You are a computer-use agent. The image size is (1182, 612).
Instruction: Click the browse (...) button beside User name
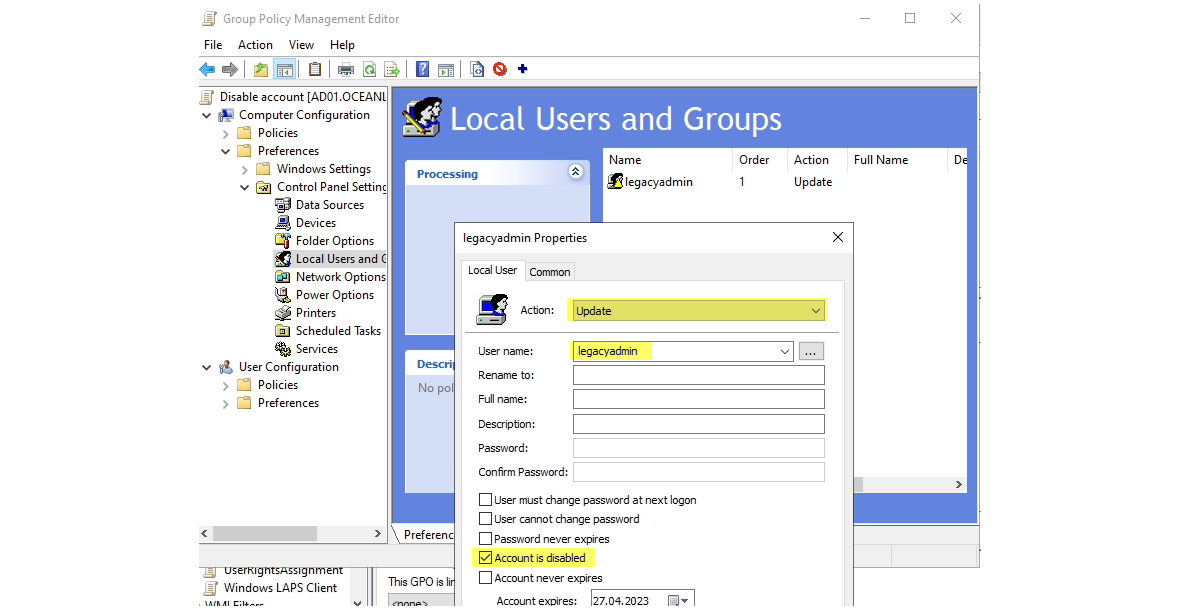tap(810, 351)
